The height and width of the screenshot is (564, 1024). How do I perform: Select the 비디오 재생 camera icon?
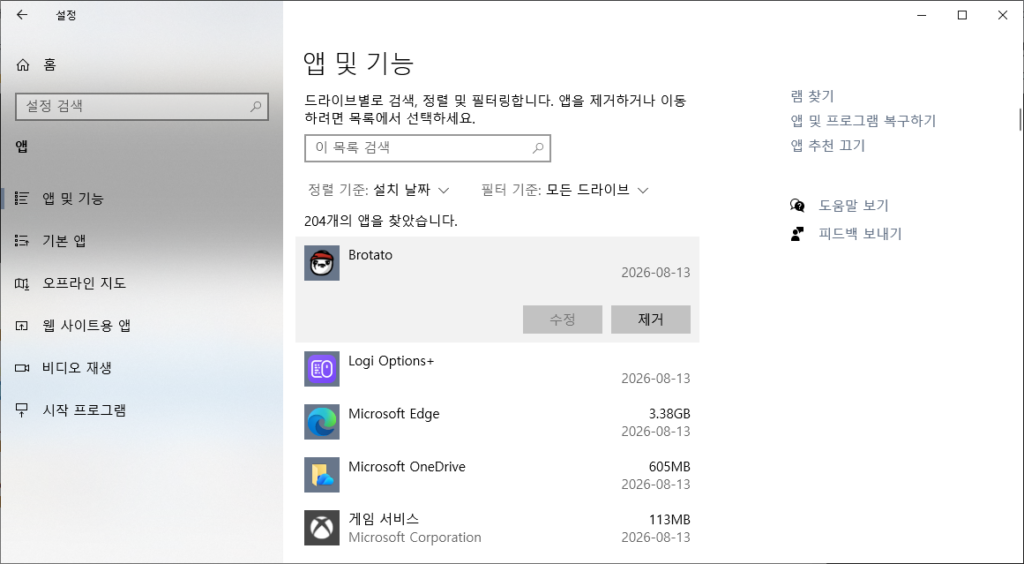[x=22, y=368]
